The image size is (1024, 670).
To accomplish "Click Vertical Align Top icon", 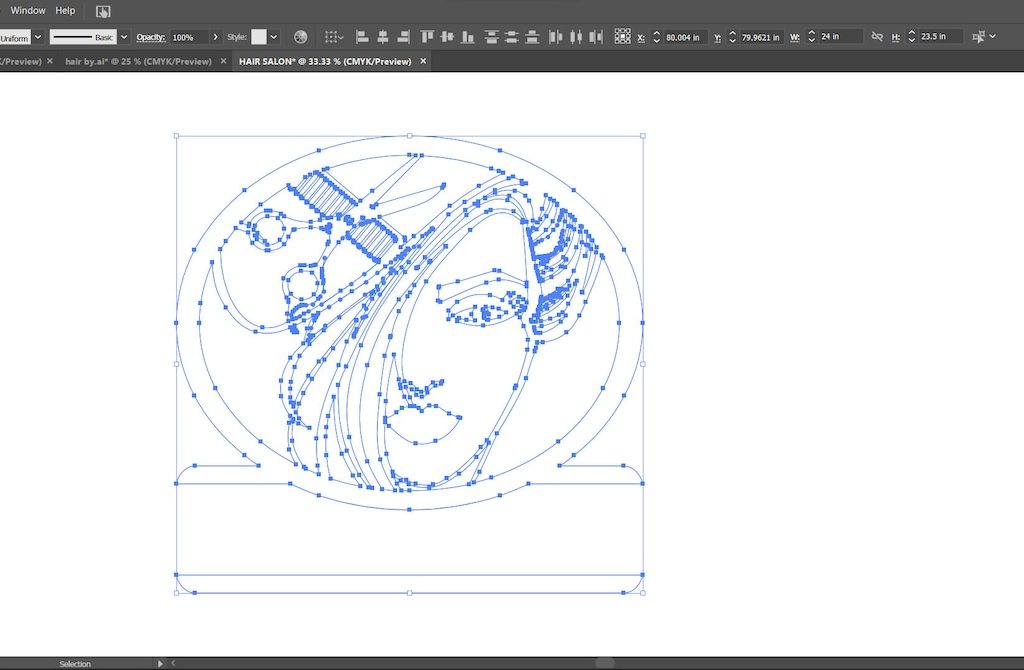I will pos(428,37).
